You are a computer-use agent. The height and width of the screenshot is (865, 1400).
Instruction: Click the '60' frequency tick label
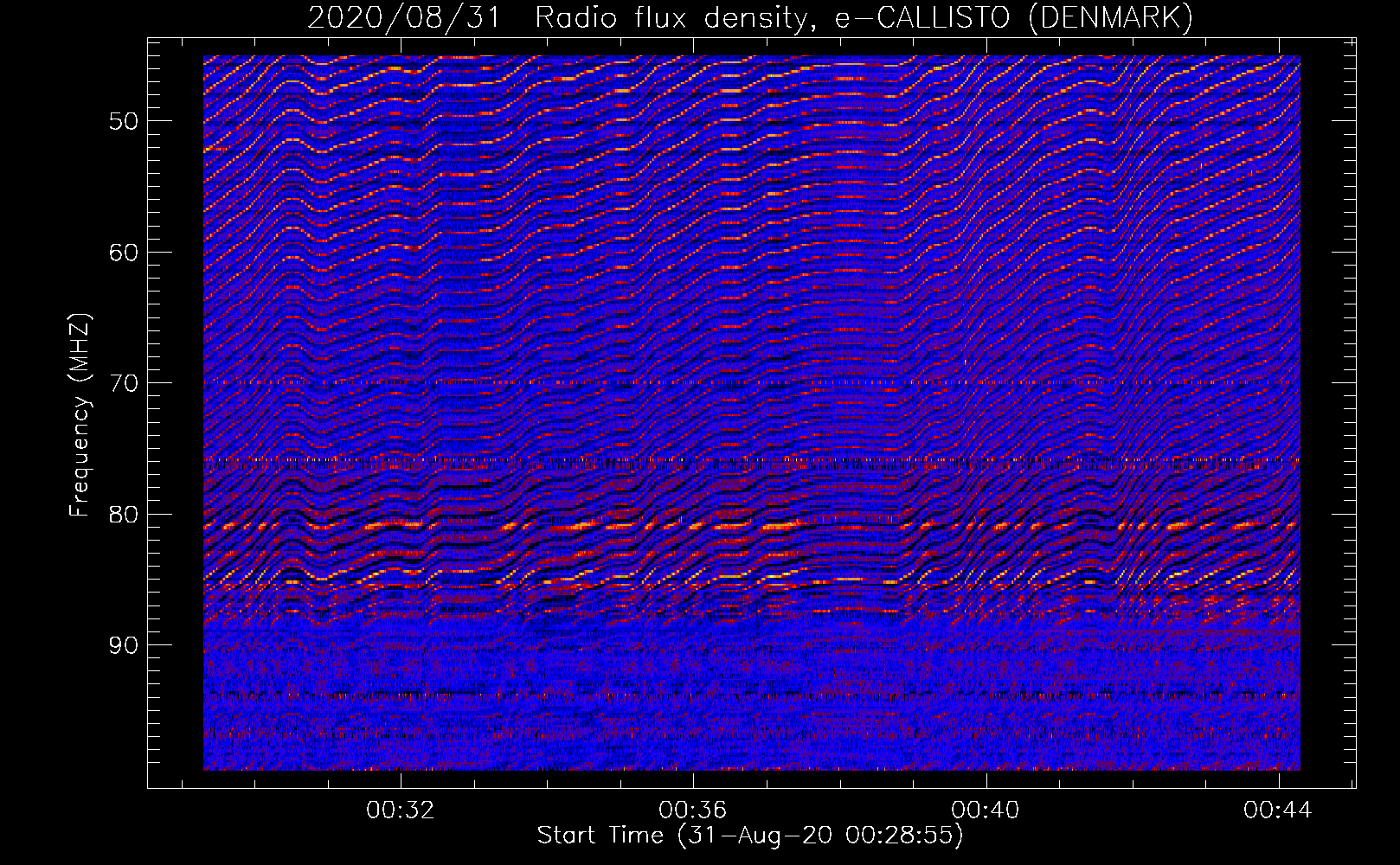tap(124, 253)
